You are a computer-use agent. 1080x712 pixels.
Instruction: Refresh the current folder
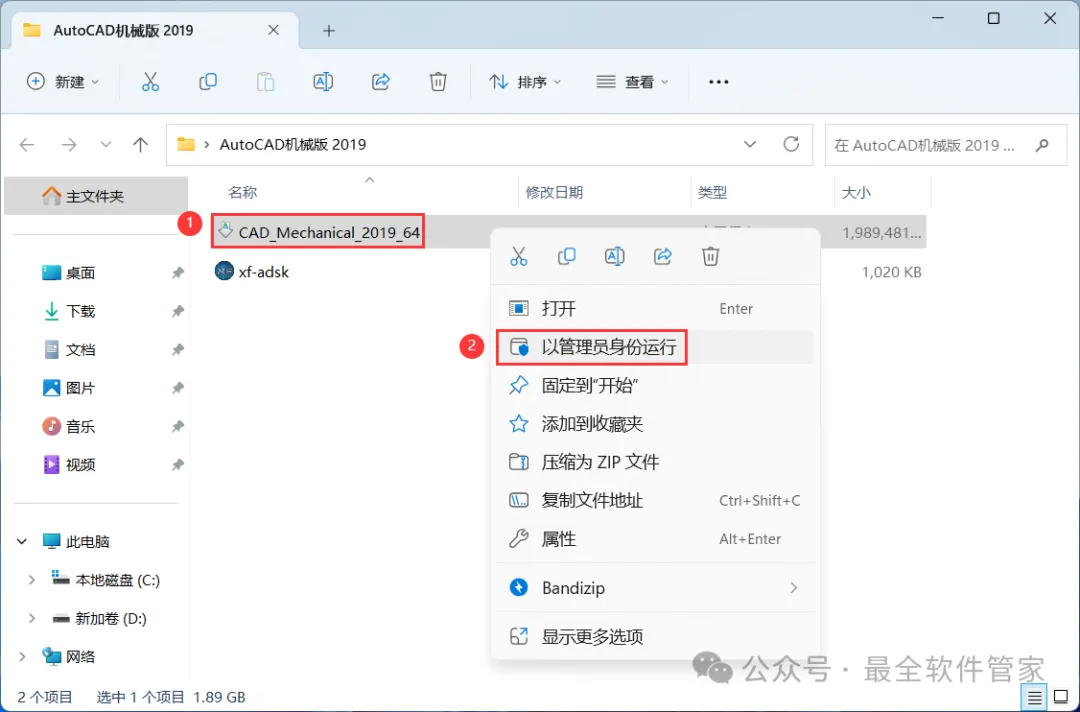(791, 144)
